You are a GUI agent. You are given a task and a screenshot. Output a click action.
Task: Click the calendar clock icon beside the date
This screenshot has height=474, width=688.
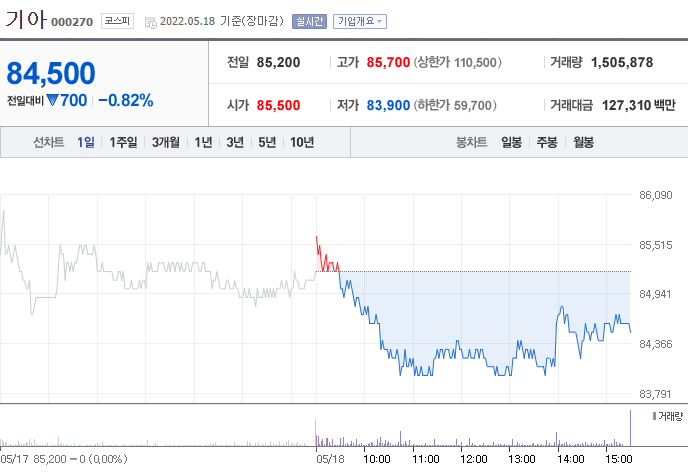150,23
